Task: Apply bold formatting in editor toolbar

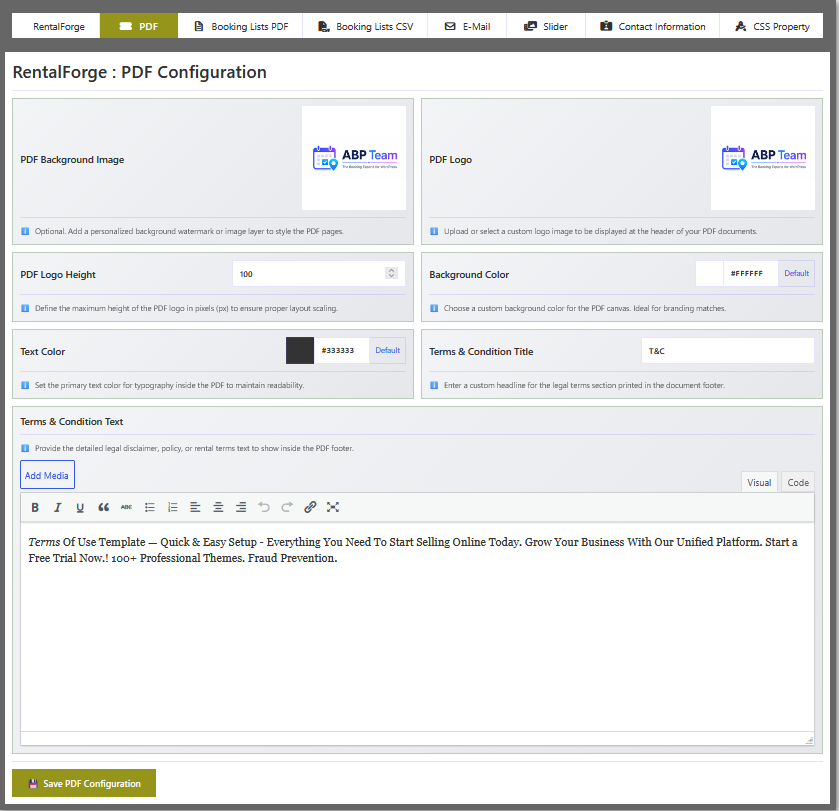Action: pos(35,507)
